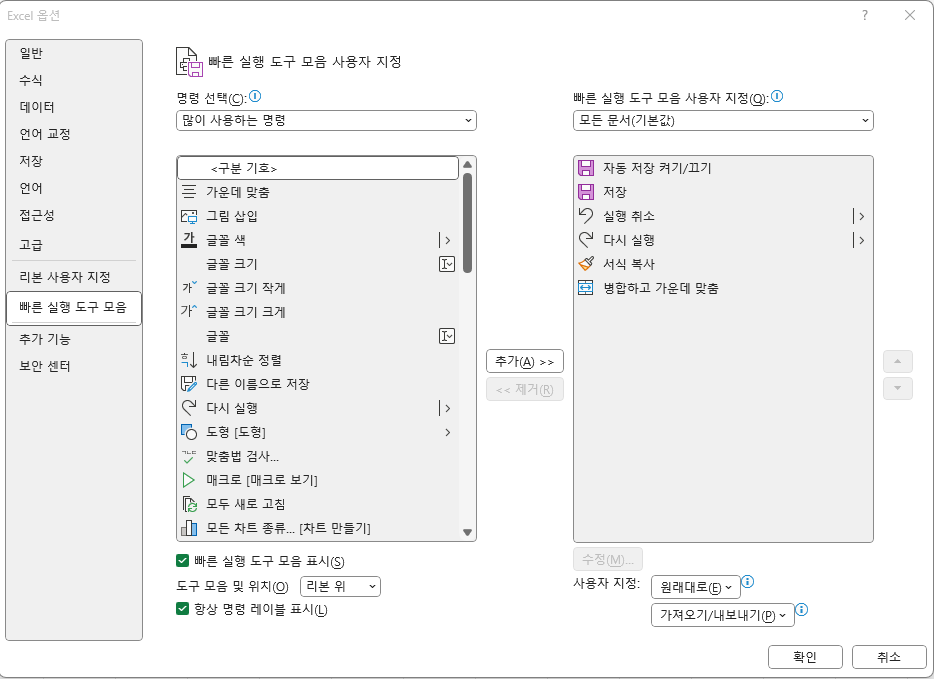Click info icon beside 빠른 실행 도구 모음 사용자 지정(Q)
Viewport: 934px width, 679px height.
click(x=777, y=96)
